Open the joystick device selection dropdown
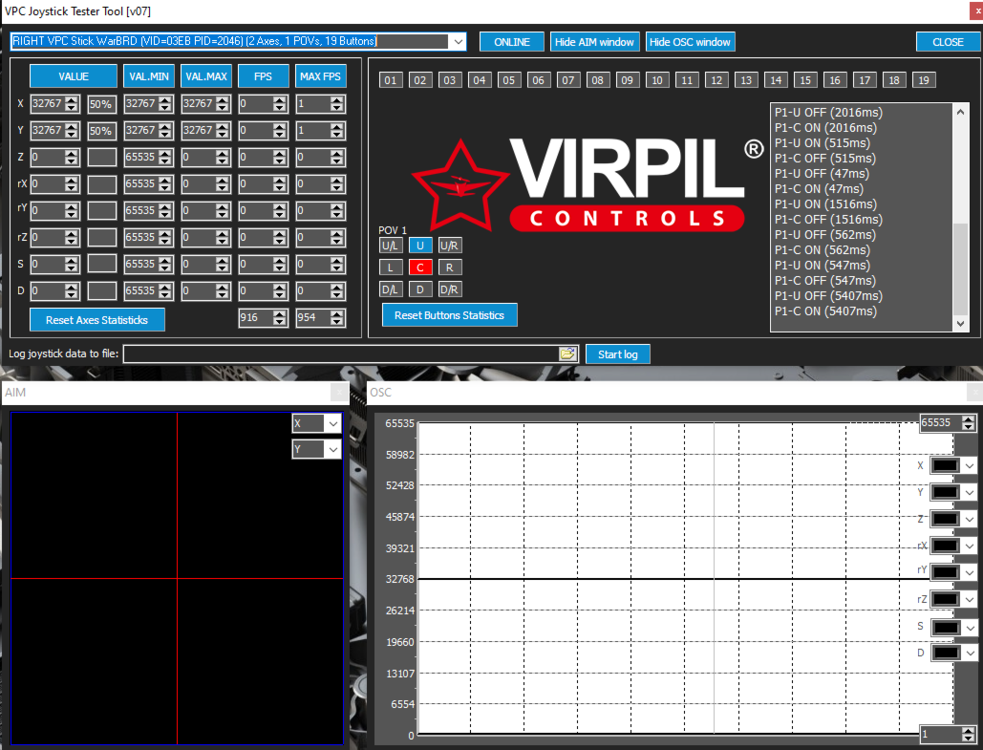 click(458, 41)
